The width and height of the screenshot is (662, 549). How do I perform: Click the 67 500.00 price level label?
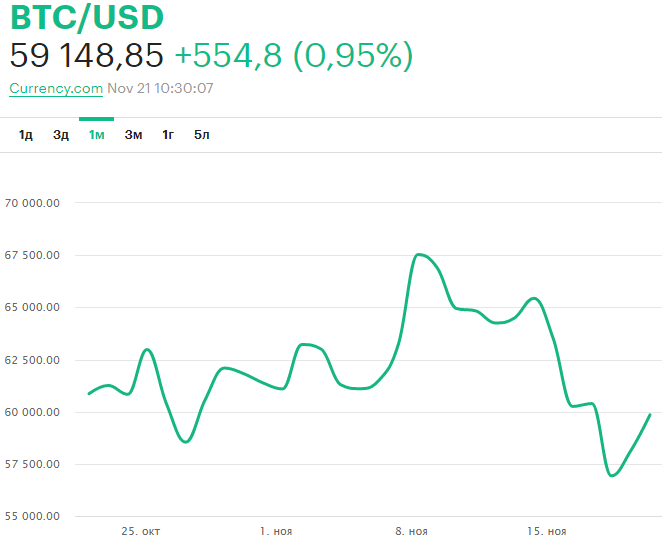33,255
